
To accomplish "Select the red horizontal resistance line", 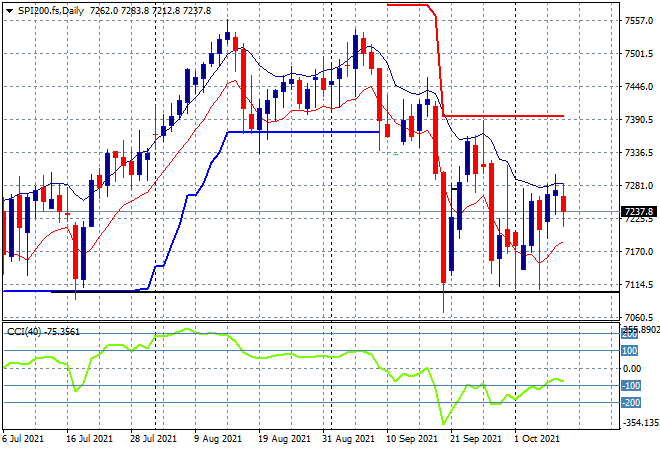I will [504, 116].
